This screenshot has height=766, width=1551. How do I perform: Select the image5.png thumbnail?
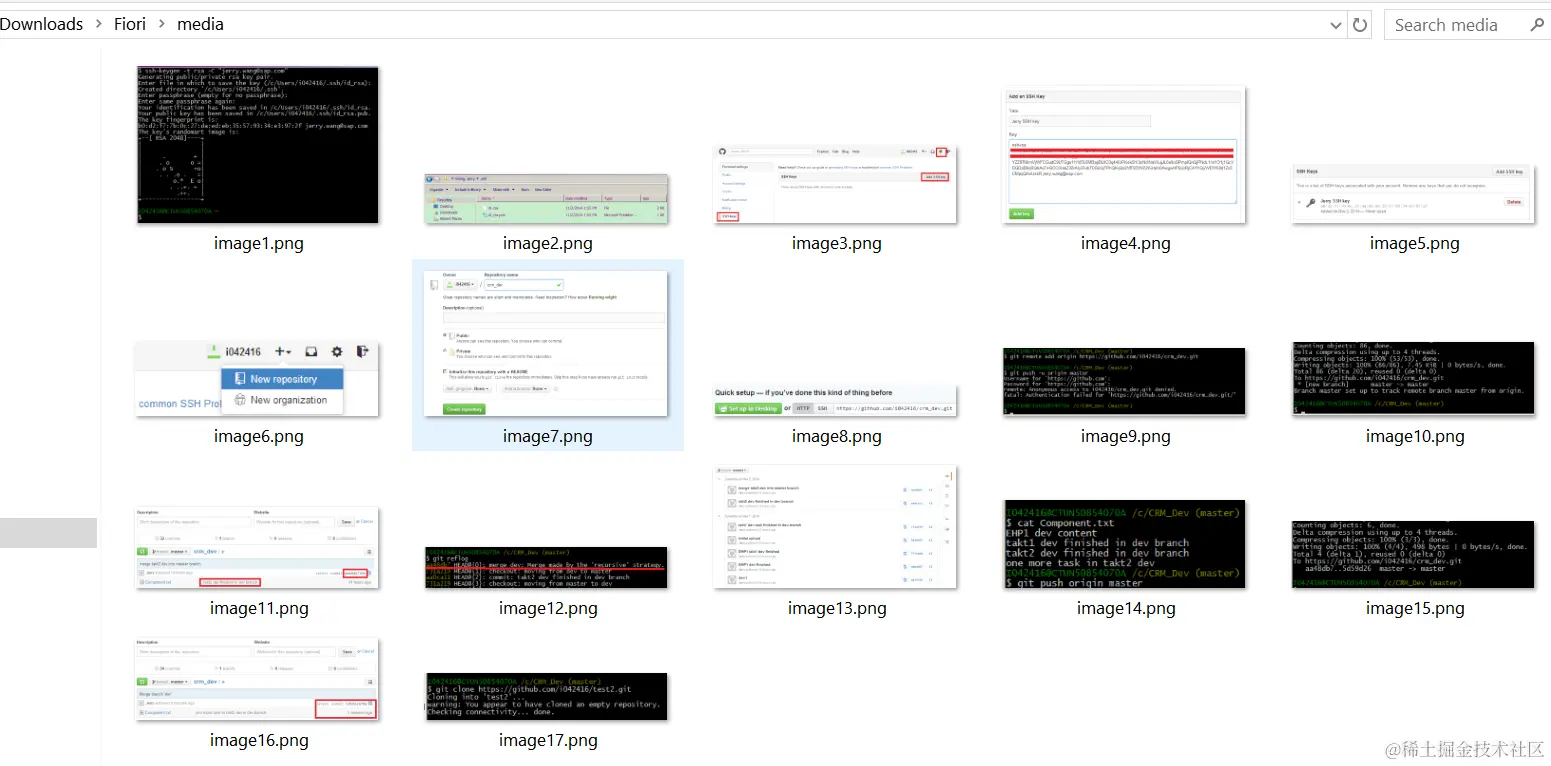pos(1413,194)
